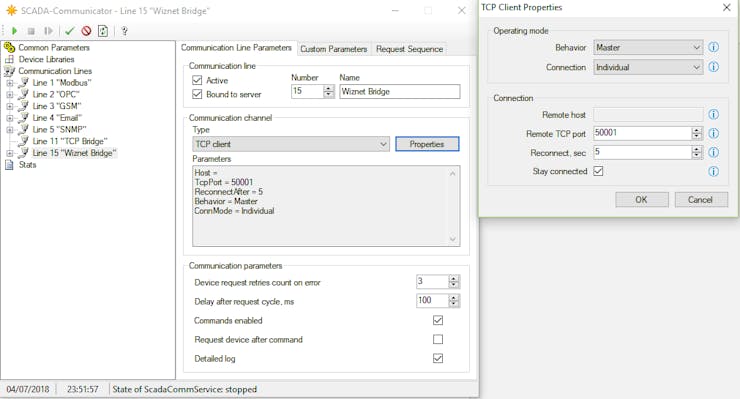Show info for the Connection dropdown field
The image size is (740, 399).
pyautogui.click(x=714, y=67)
